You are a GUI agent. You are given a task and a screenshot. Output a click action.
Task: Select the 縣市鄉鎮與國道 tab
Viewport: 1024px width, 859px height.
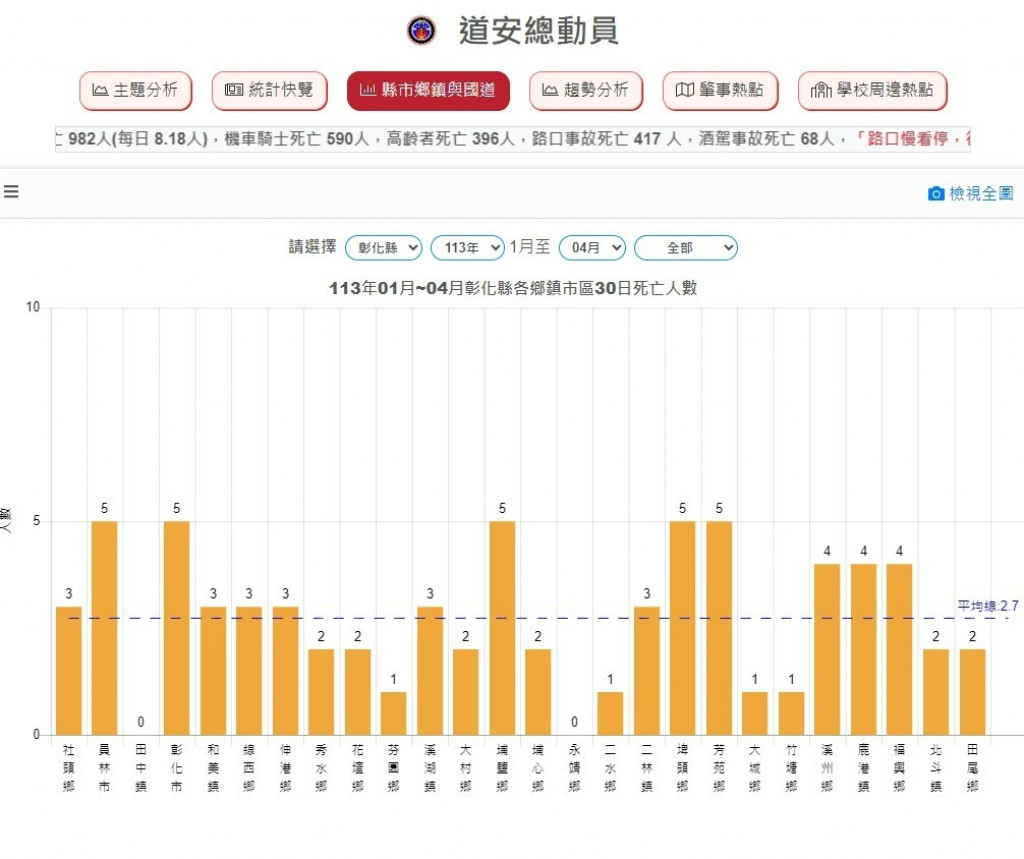coord(428,91)
